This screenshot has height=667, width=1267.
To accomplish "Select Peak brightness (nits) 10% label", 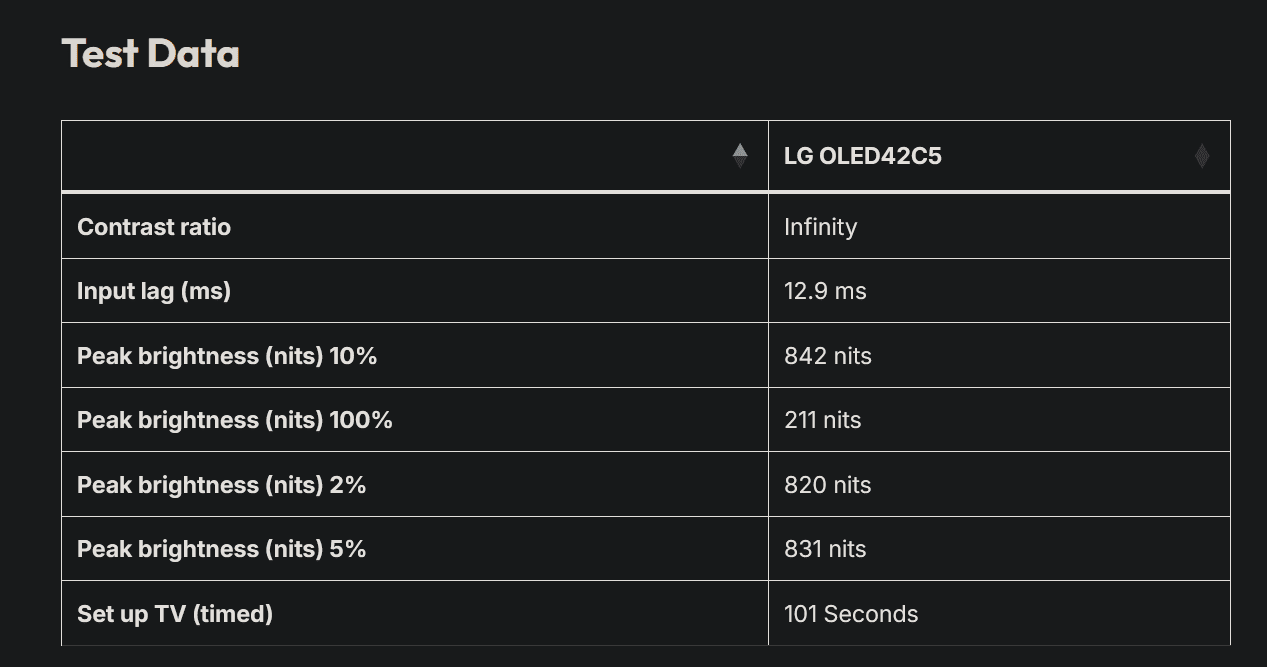I will pos(227,356).
